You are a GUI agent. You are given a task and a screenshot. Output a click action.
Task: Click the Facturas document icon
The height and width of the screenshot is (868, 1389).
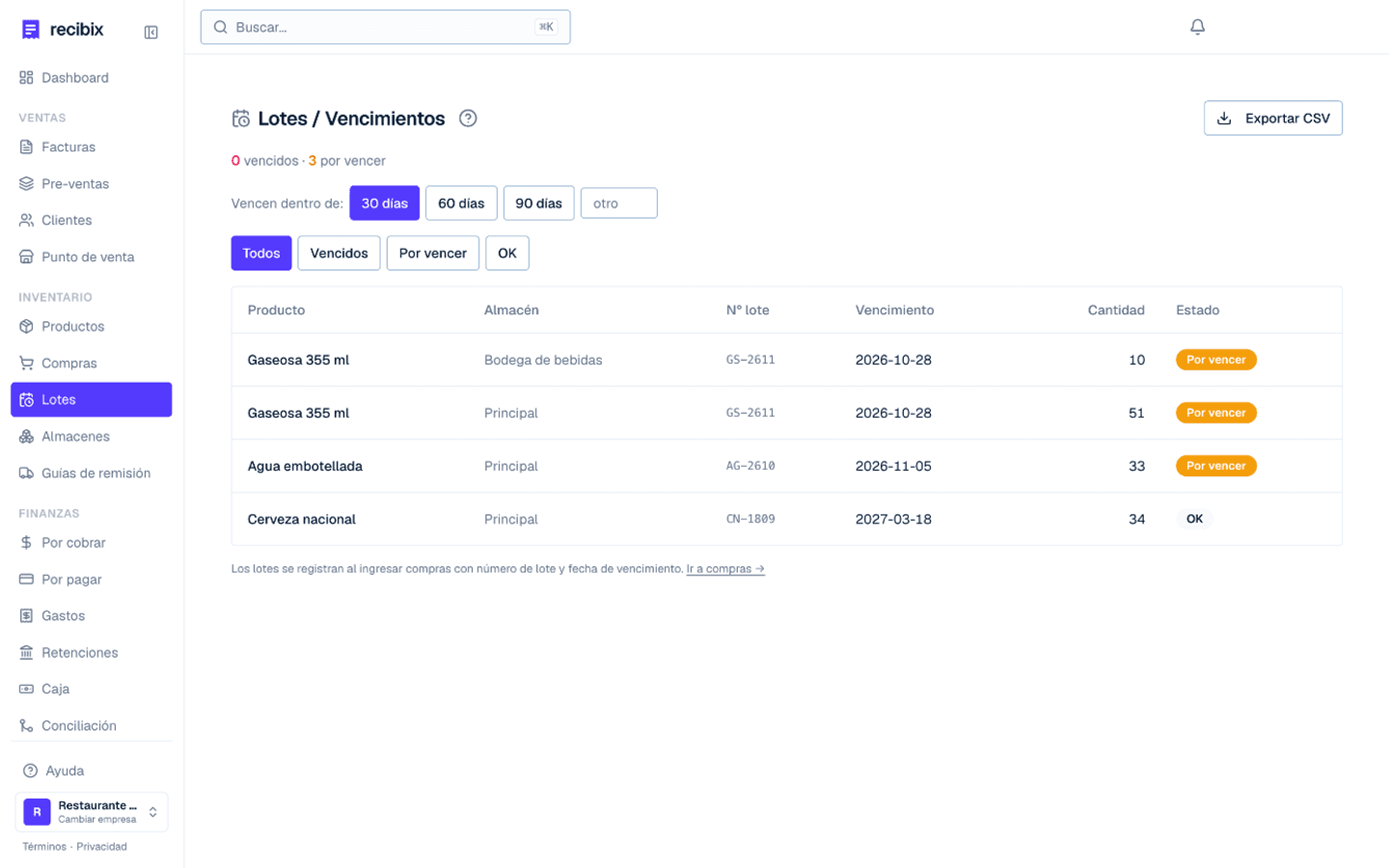pyautogui.click(x=26, y=148)
